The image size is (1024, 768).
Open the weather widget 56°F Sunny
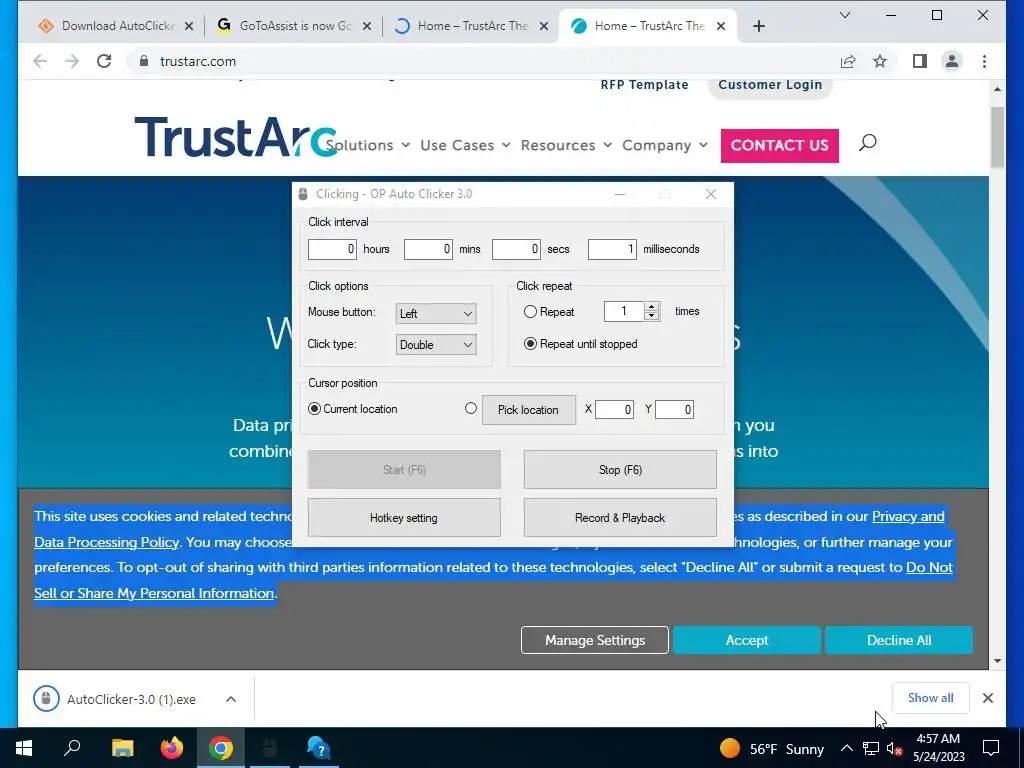pyautogui.click(x=771, y=748)
